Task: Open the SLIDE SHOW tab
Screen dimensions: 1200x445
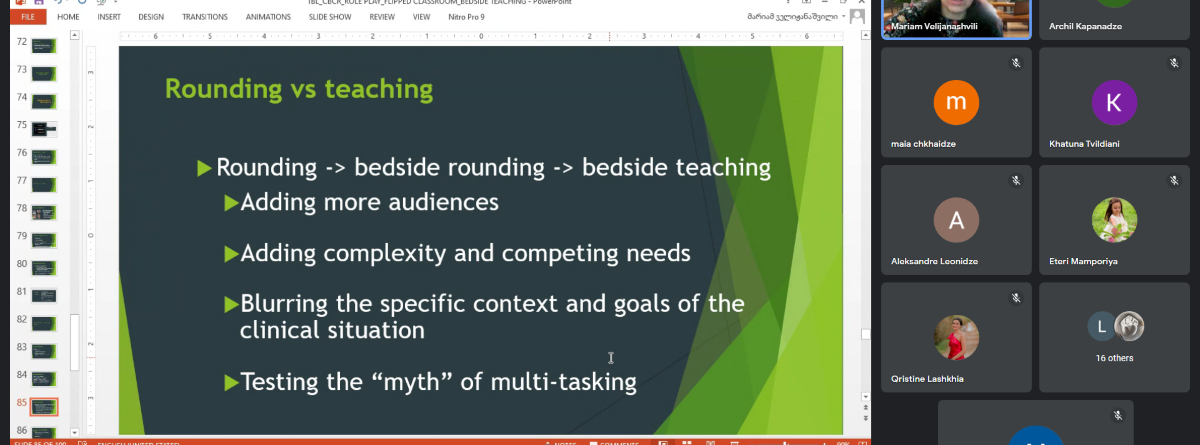Action: pyautogui.click(x=330, y=17)
